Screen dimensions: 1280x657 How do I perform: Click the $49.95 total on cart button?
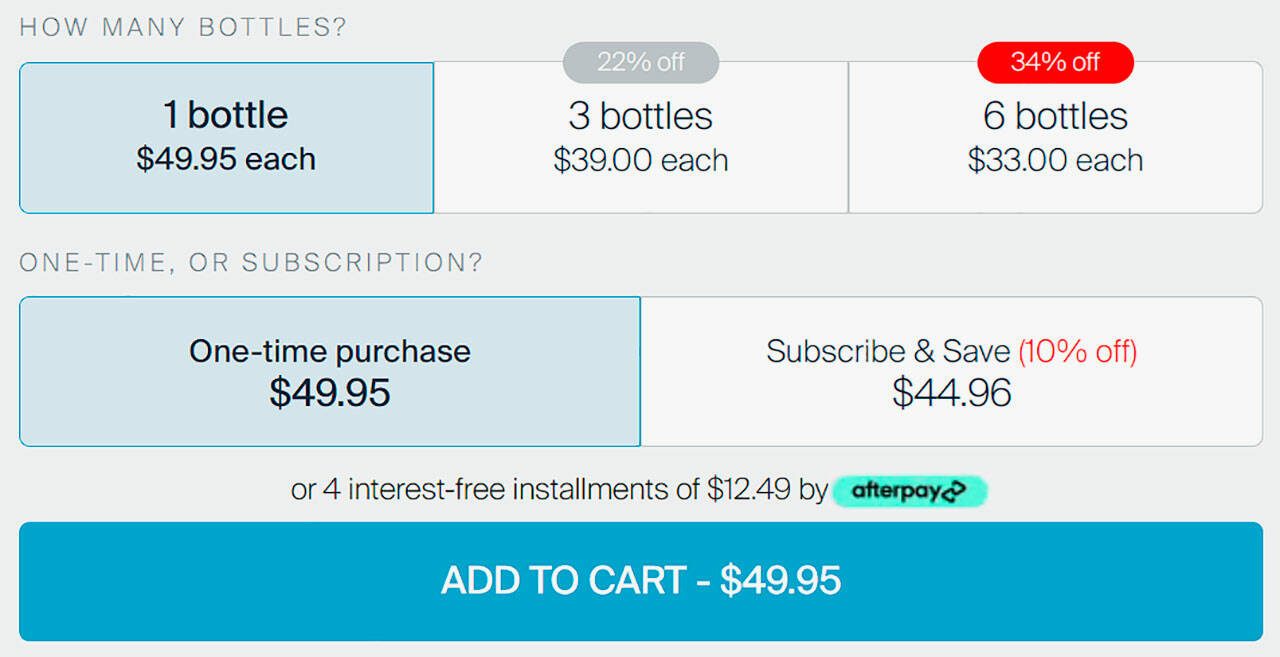point(781,581)
